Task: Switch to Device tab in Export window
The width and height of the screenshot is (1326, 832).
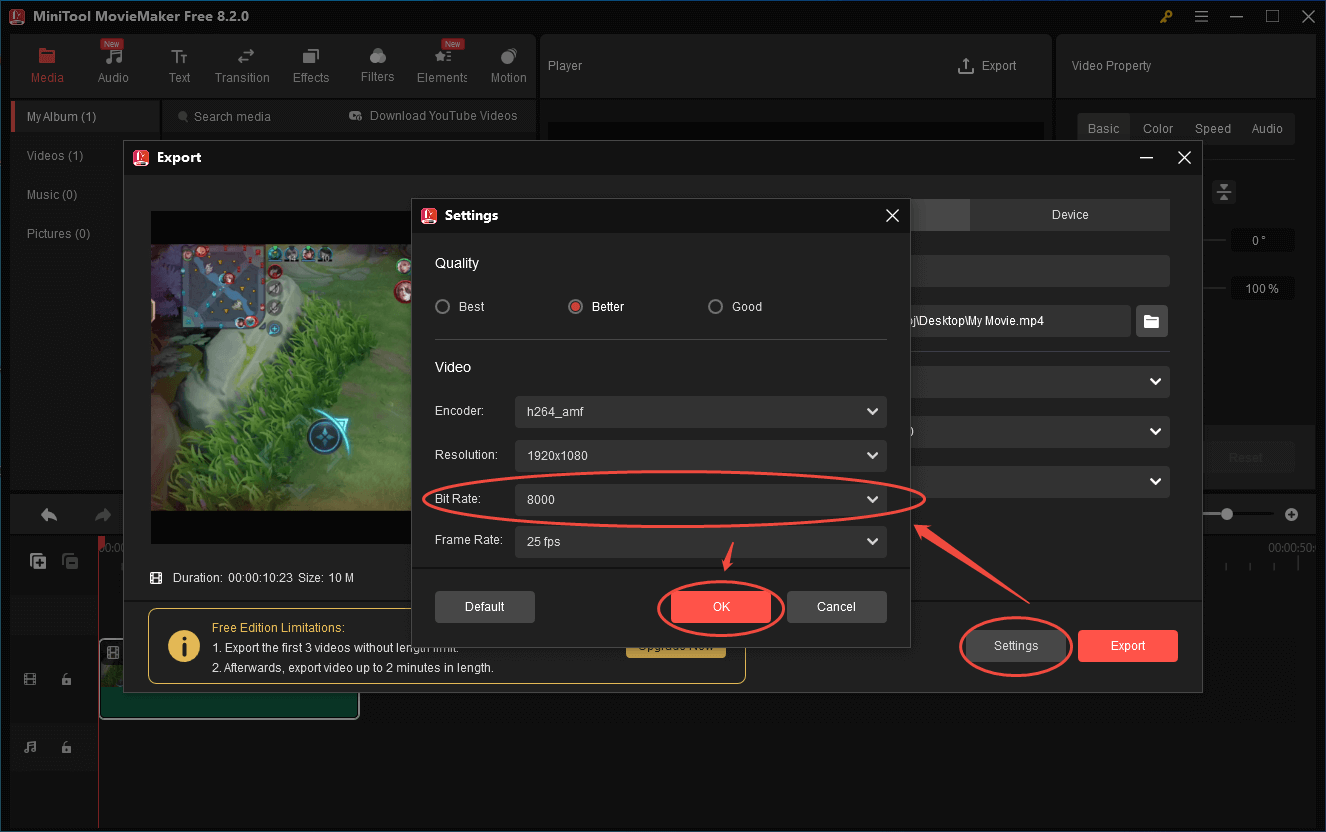Action: click(x=1070, y=215)
